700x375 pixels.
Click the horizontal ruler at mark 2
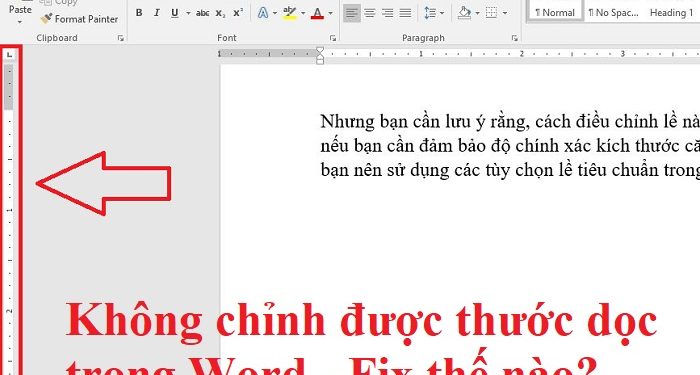[x=521, y=54]
